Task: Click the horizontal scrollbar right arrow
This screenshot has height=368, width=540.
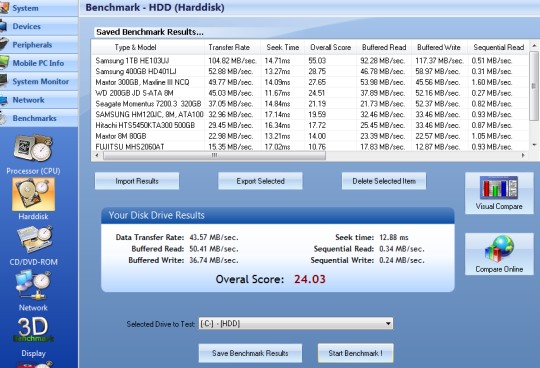Action: coord(523,156)
